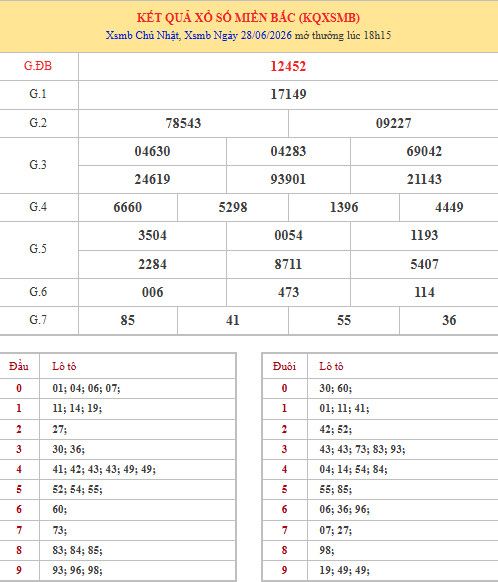This screenshot has width=498, height=582.
Task: Click Đầu row '27;'
Action: [59, 429]
